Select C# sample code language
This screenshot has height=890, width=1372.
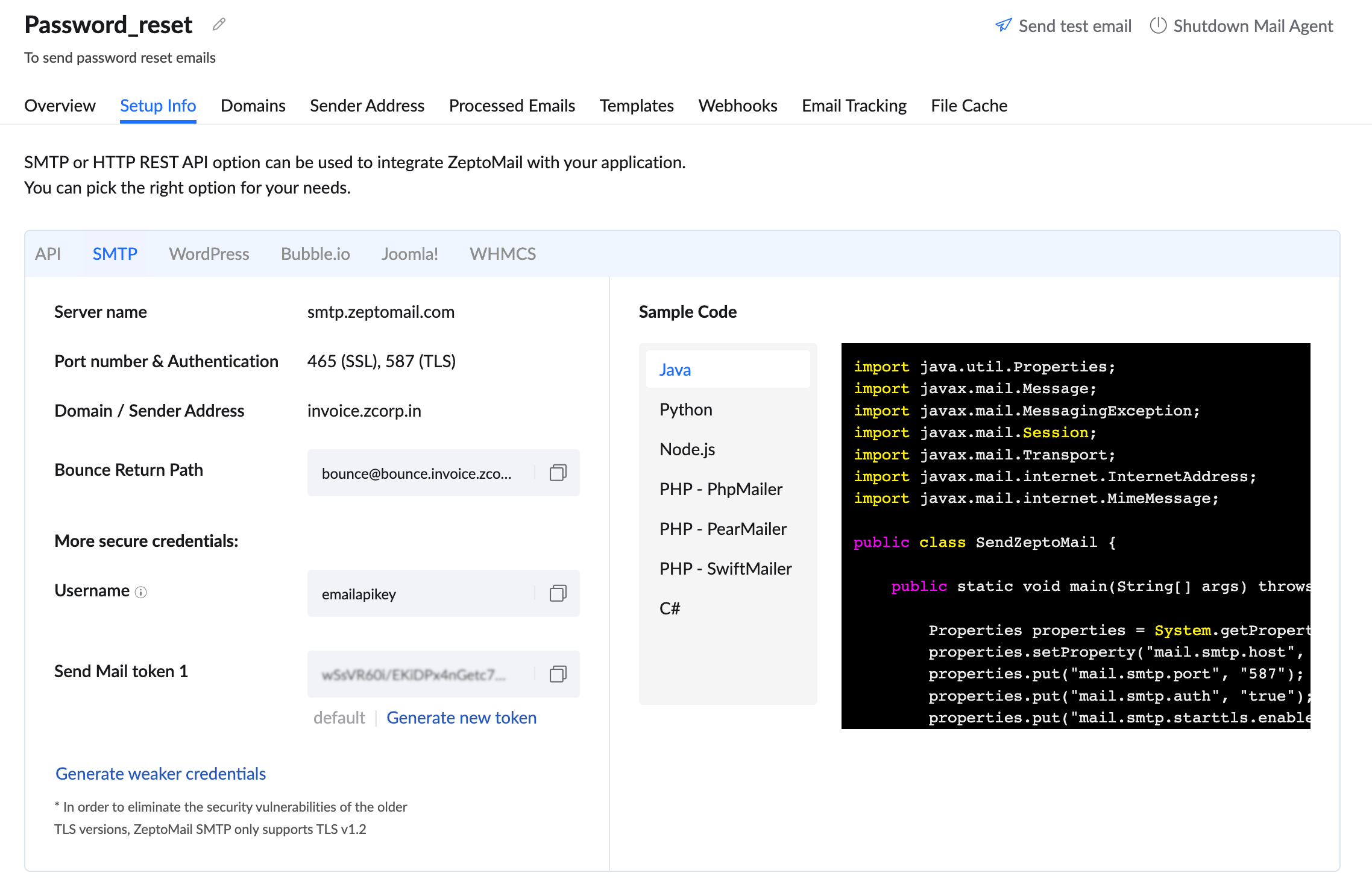pyautogui.click(x=670, y=608)
